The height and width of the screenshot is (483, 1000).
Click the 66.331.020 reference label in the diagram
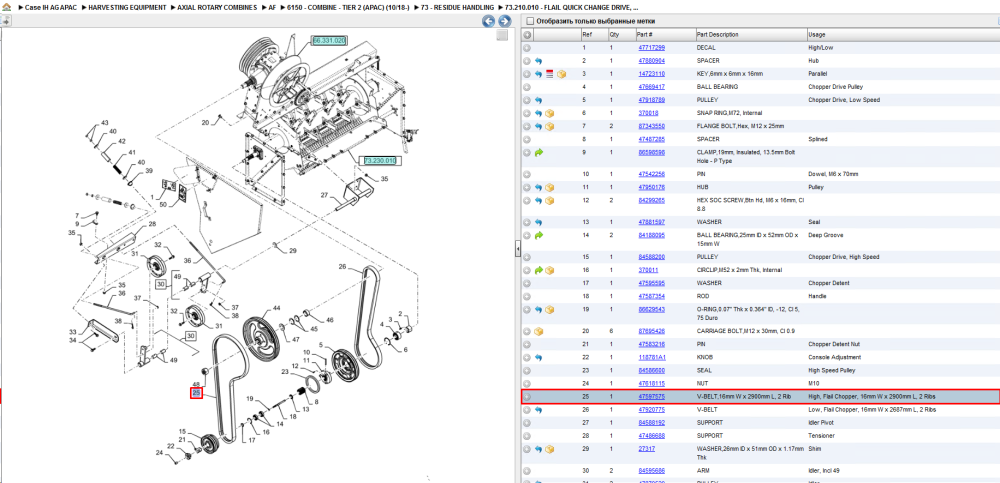[328, 40]
